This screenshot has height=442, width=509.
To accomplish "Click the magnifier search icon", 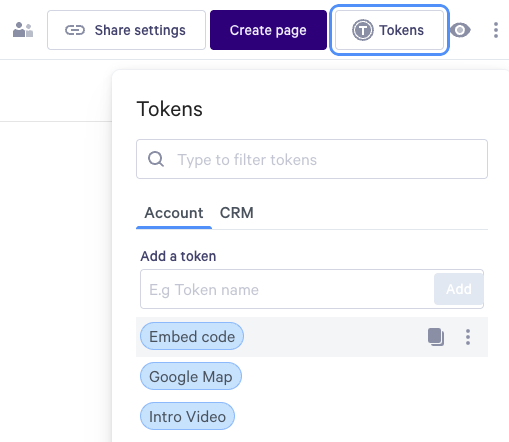I will [156, 159].
